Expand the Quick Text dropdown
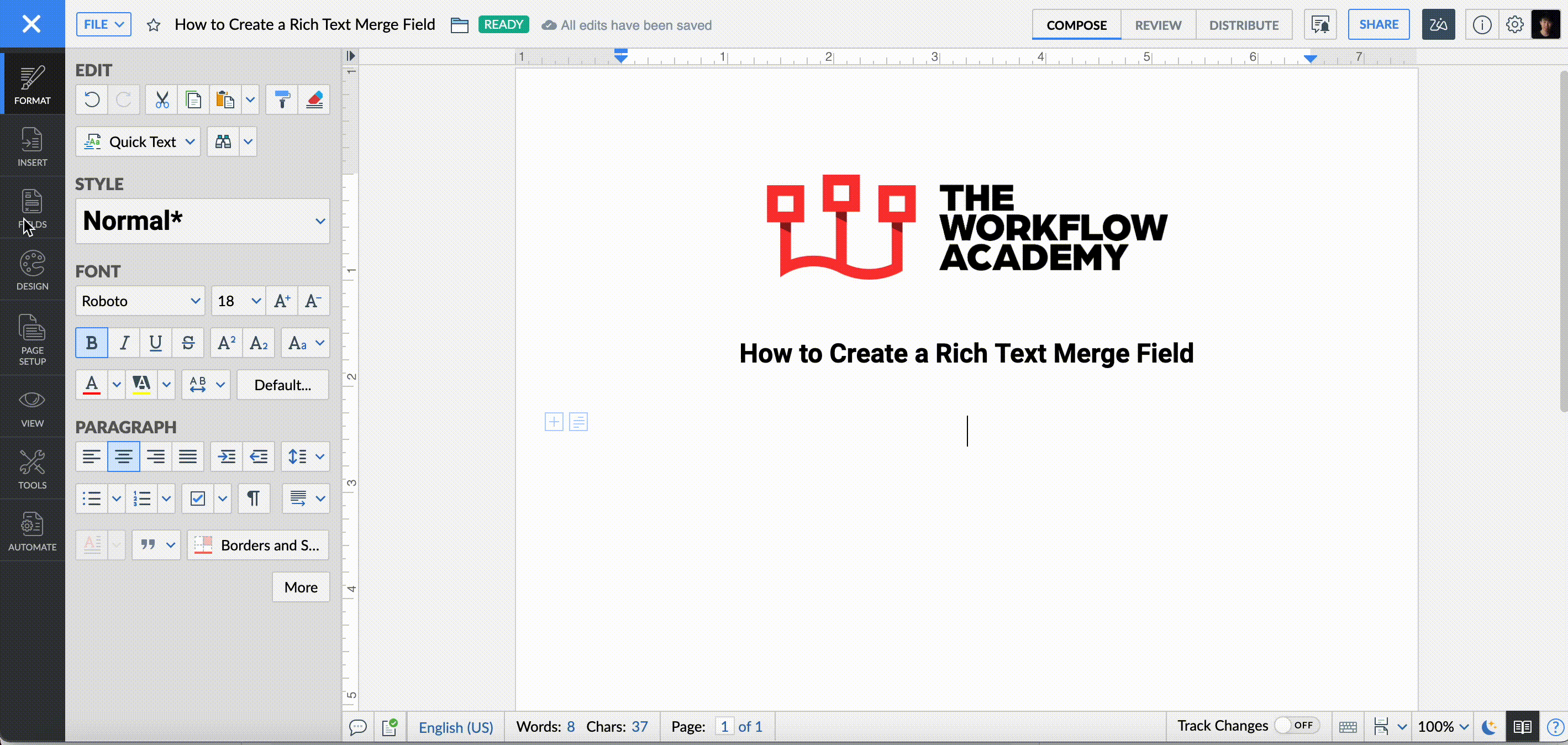This screenshot has height=745, width=1568. coord(190,142)
